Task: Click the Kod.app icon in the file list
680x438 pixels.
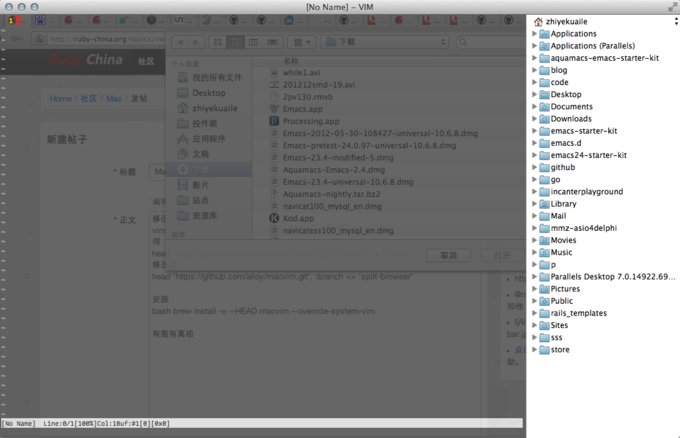Action: tap(274, 218)
